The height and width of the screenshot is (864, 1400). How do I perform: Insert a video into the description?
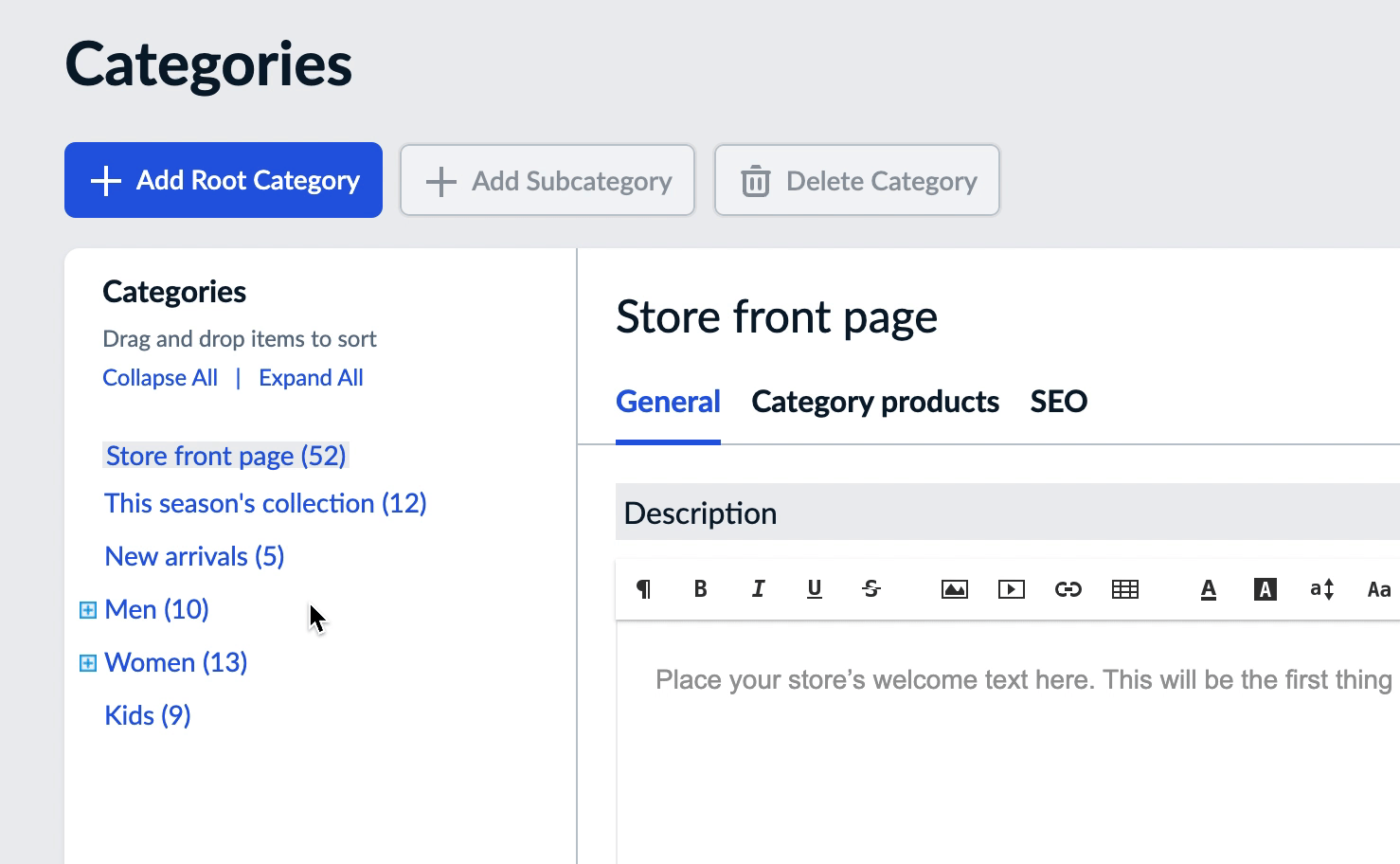click(x=1011, y=588)
